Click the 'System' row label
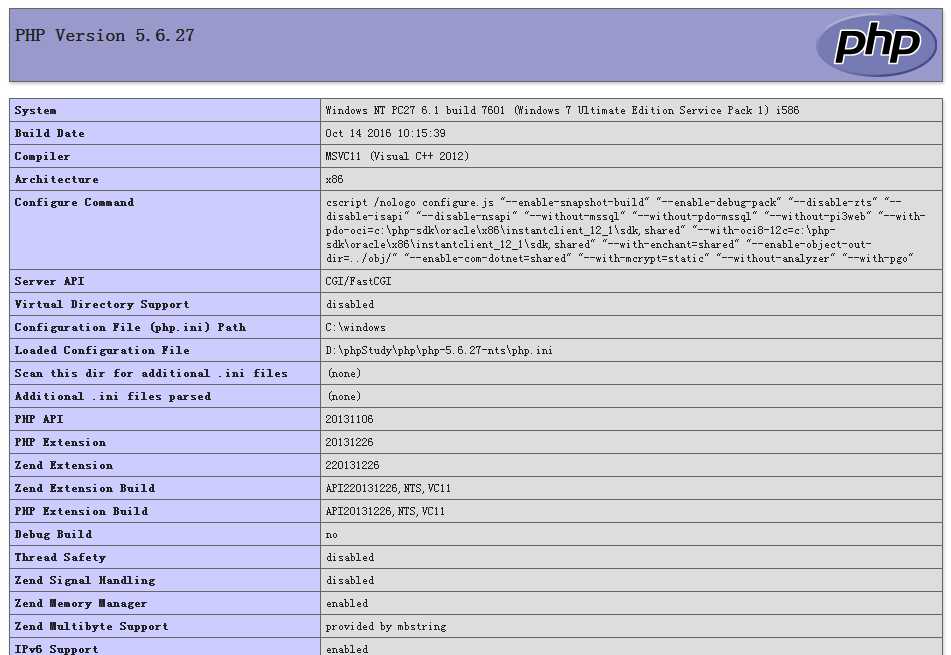The width and height of the screenshot is (951, 655). click(x=35, y=110)
